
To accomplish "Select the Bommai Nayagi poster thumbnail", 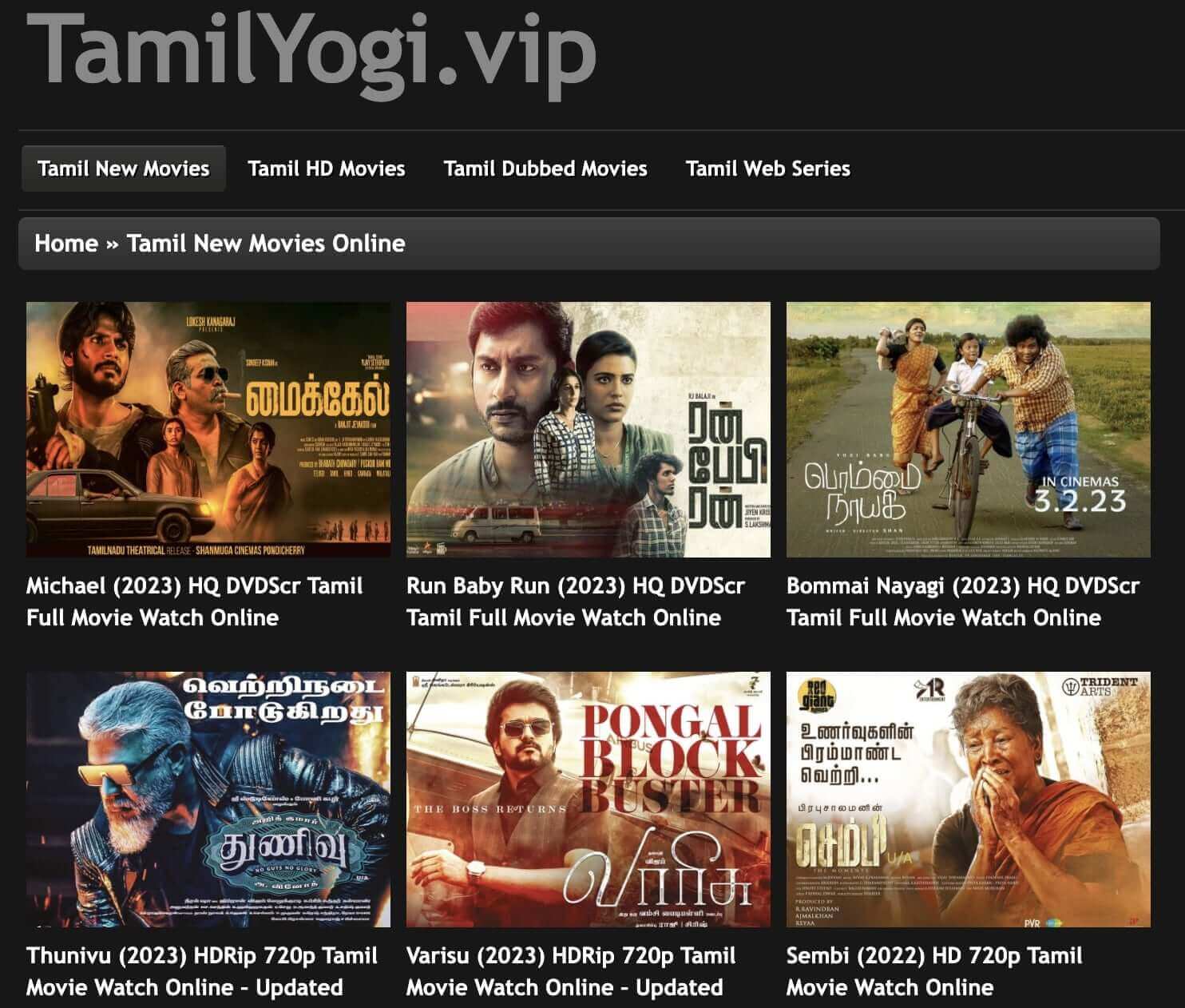I will coord(968,429).
